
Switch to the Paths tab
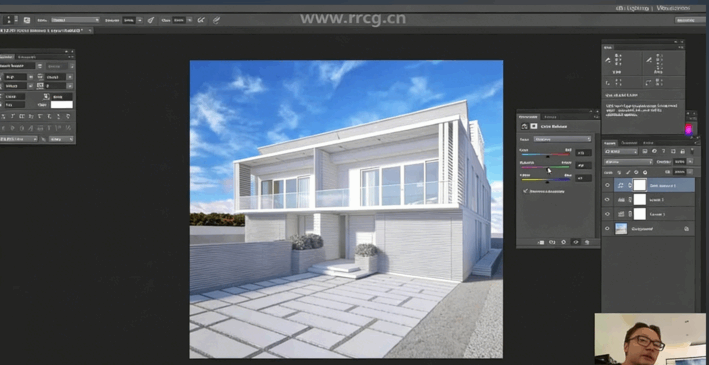tap(648, 142)
